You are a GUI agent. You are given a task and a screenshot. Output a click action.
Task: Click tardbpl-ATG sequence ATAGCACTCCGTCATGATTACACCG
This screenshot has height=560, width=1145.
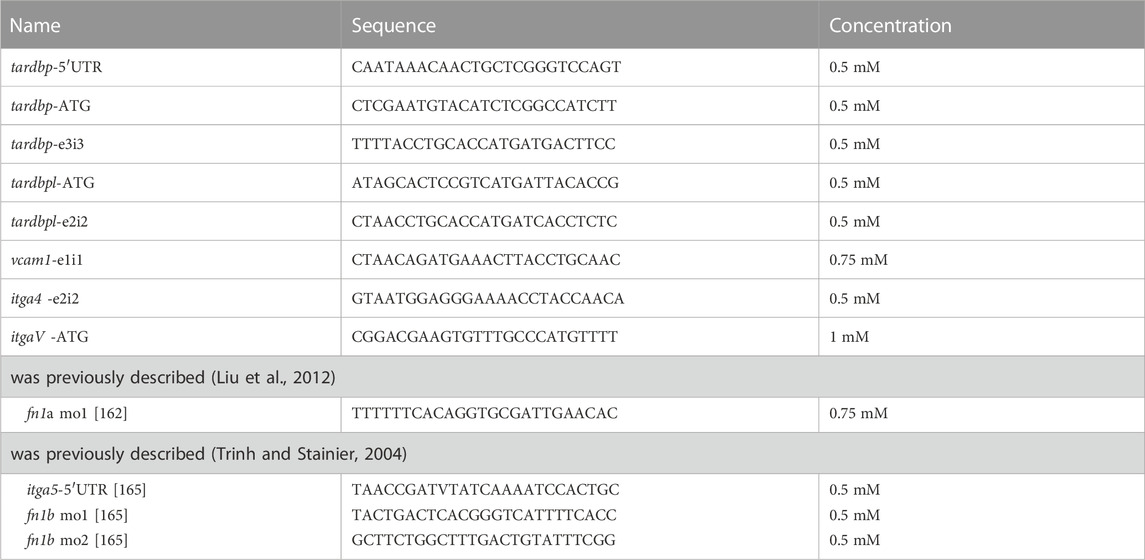485,183
